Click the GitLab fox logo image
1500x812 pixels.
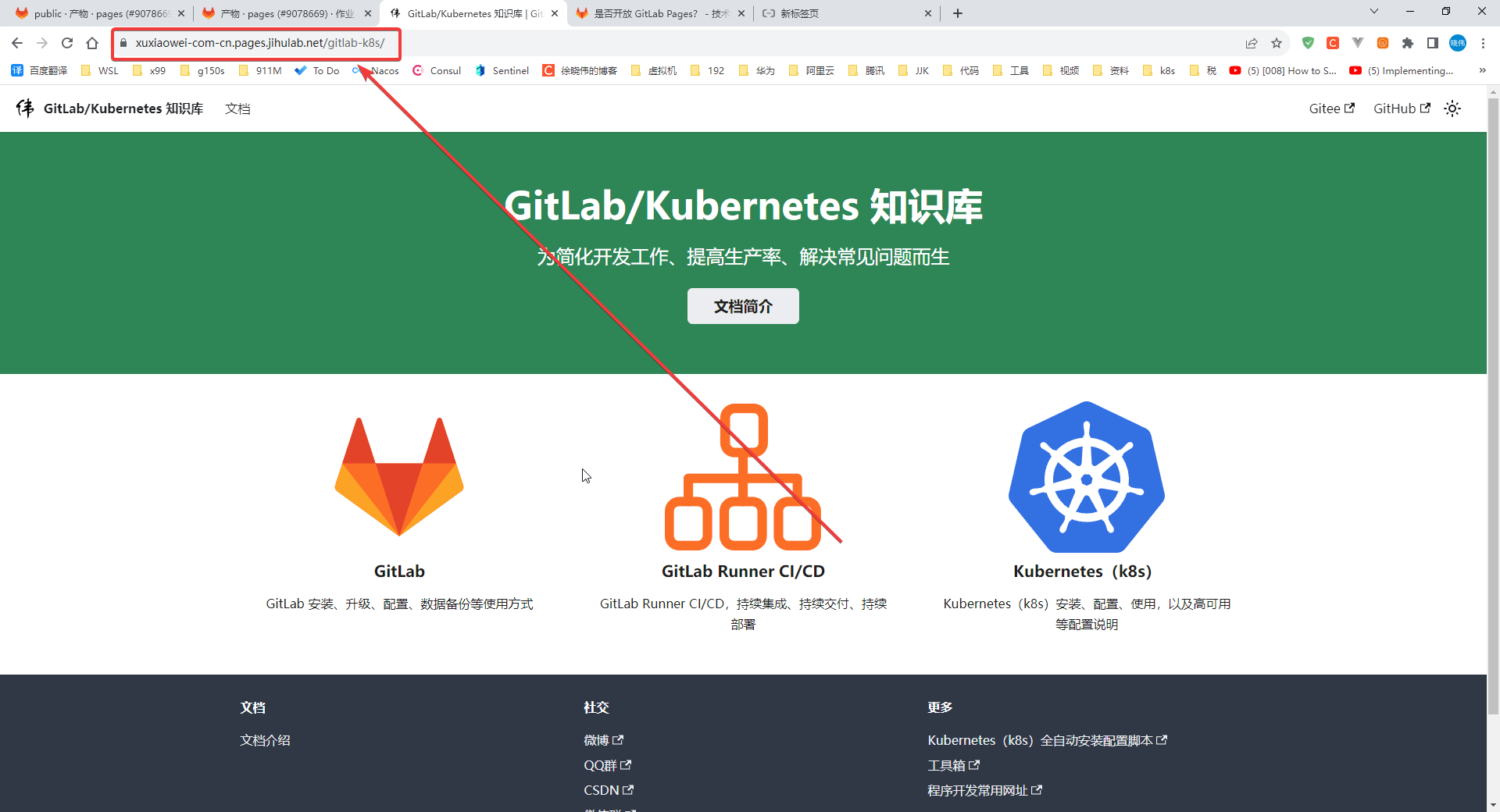(x=399, y=477)
